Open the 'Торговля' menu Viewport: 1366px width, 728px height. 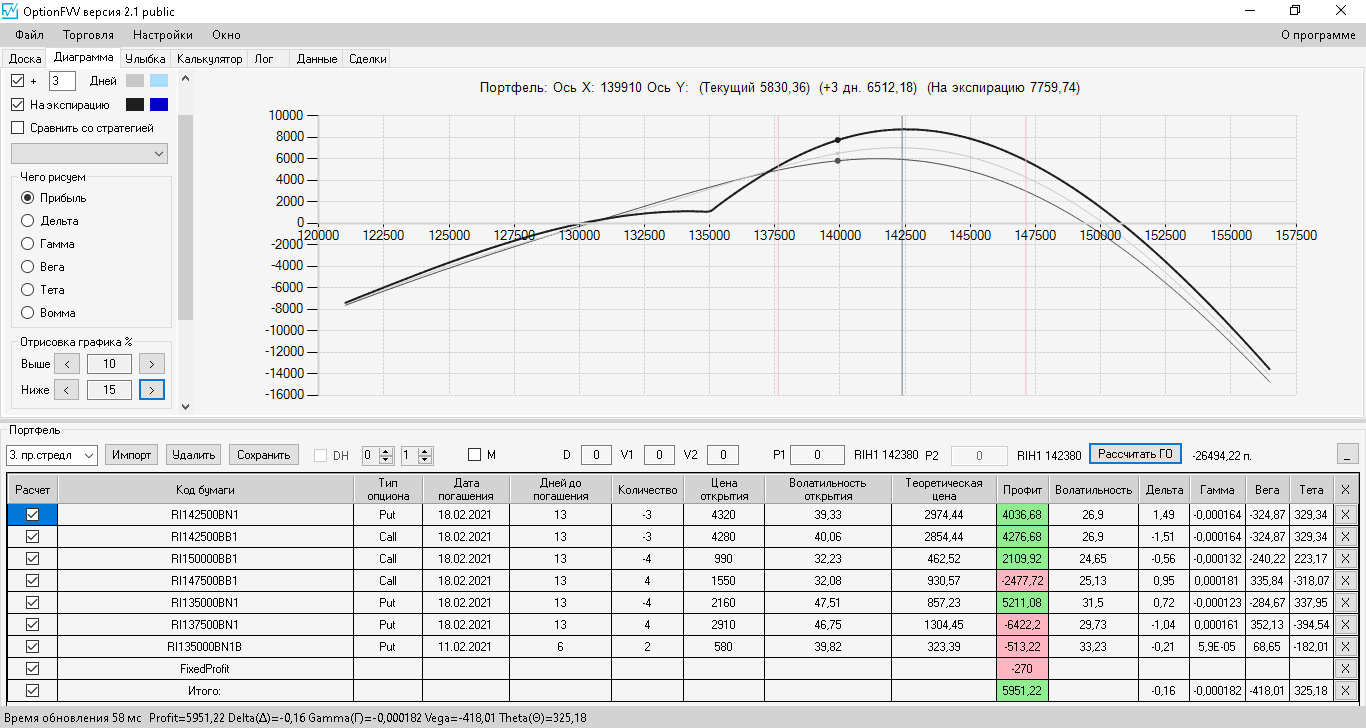click(88, 35)
